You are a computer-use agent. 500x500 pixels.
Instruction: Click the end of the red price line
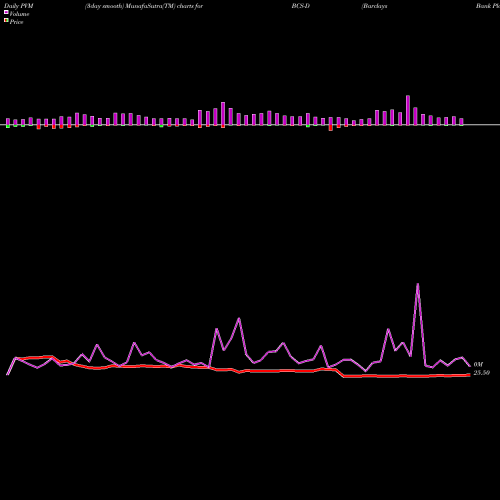(469, 375)
